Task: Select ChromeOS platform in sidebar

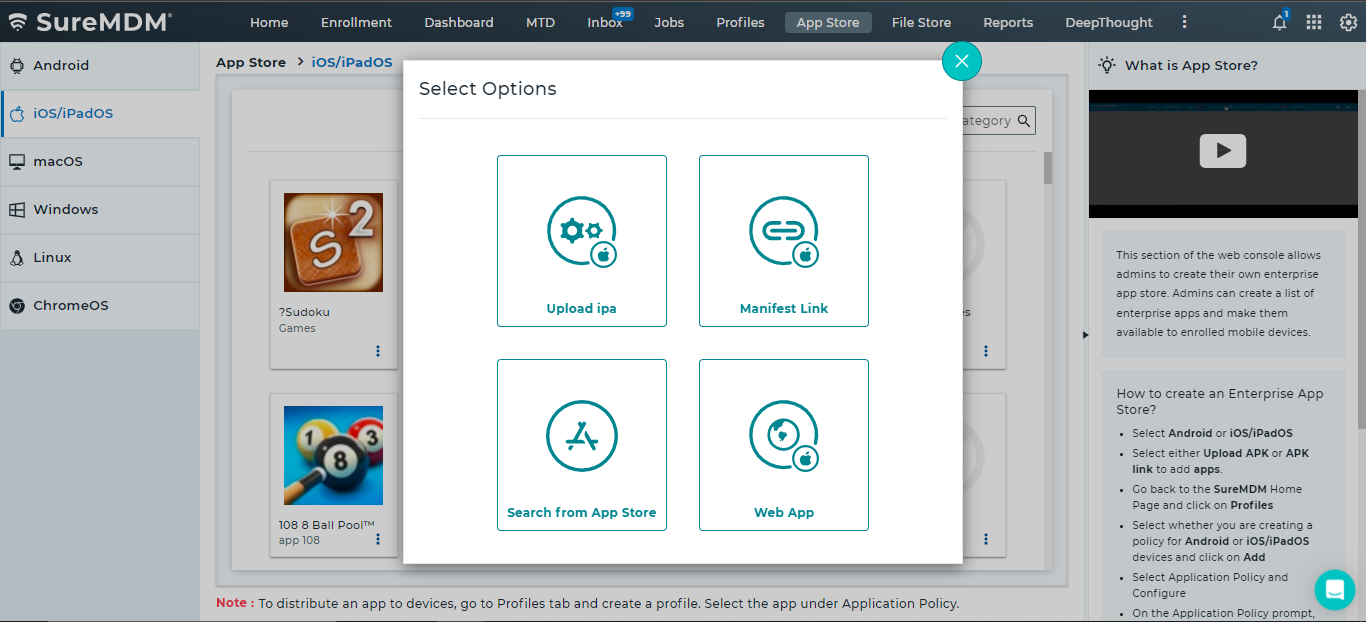Action: click(100, 305)
